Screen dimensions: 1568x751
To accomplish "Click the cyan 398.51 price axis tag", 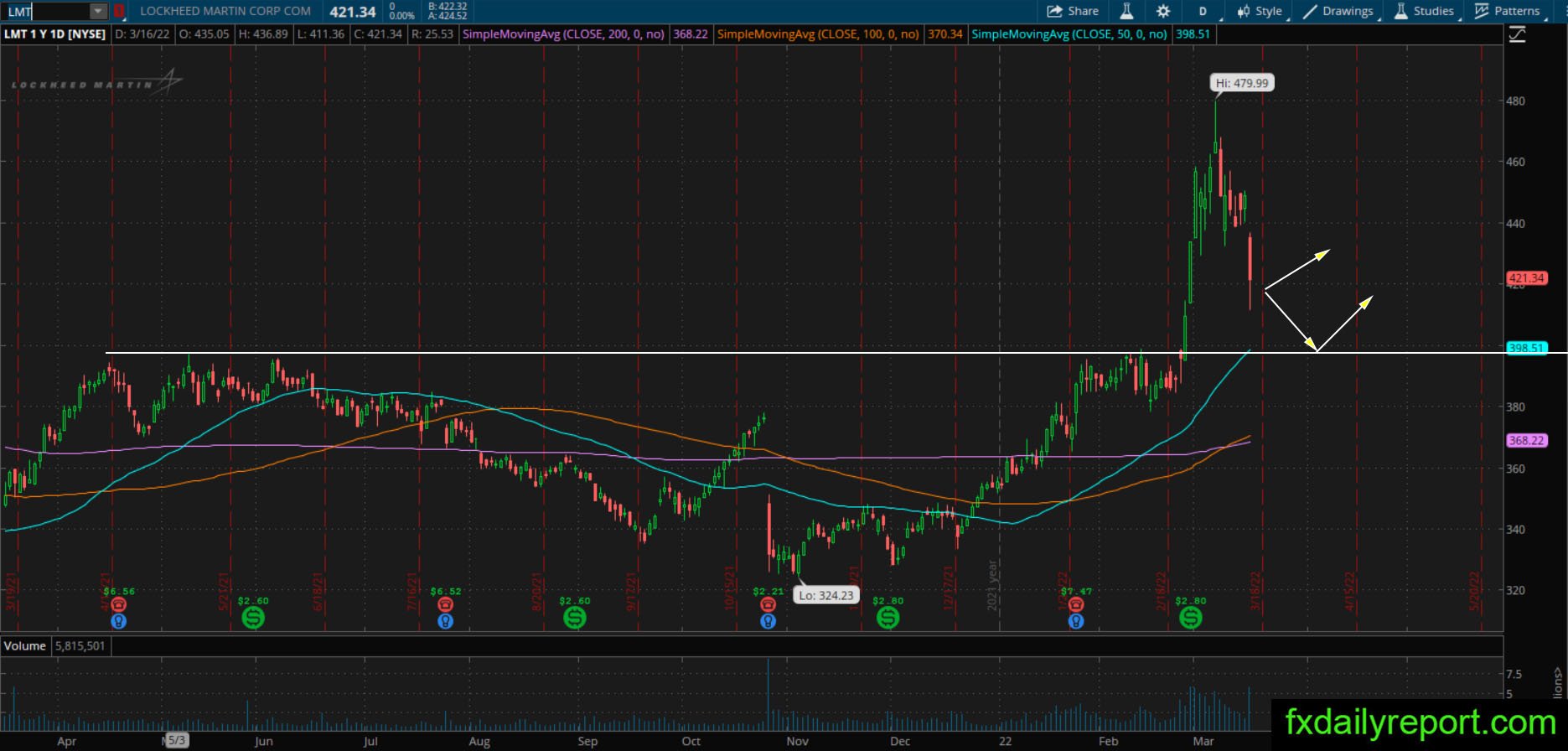I will 1526,348.
